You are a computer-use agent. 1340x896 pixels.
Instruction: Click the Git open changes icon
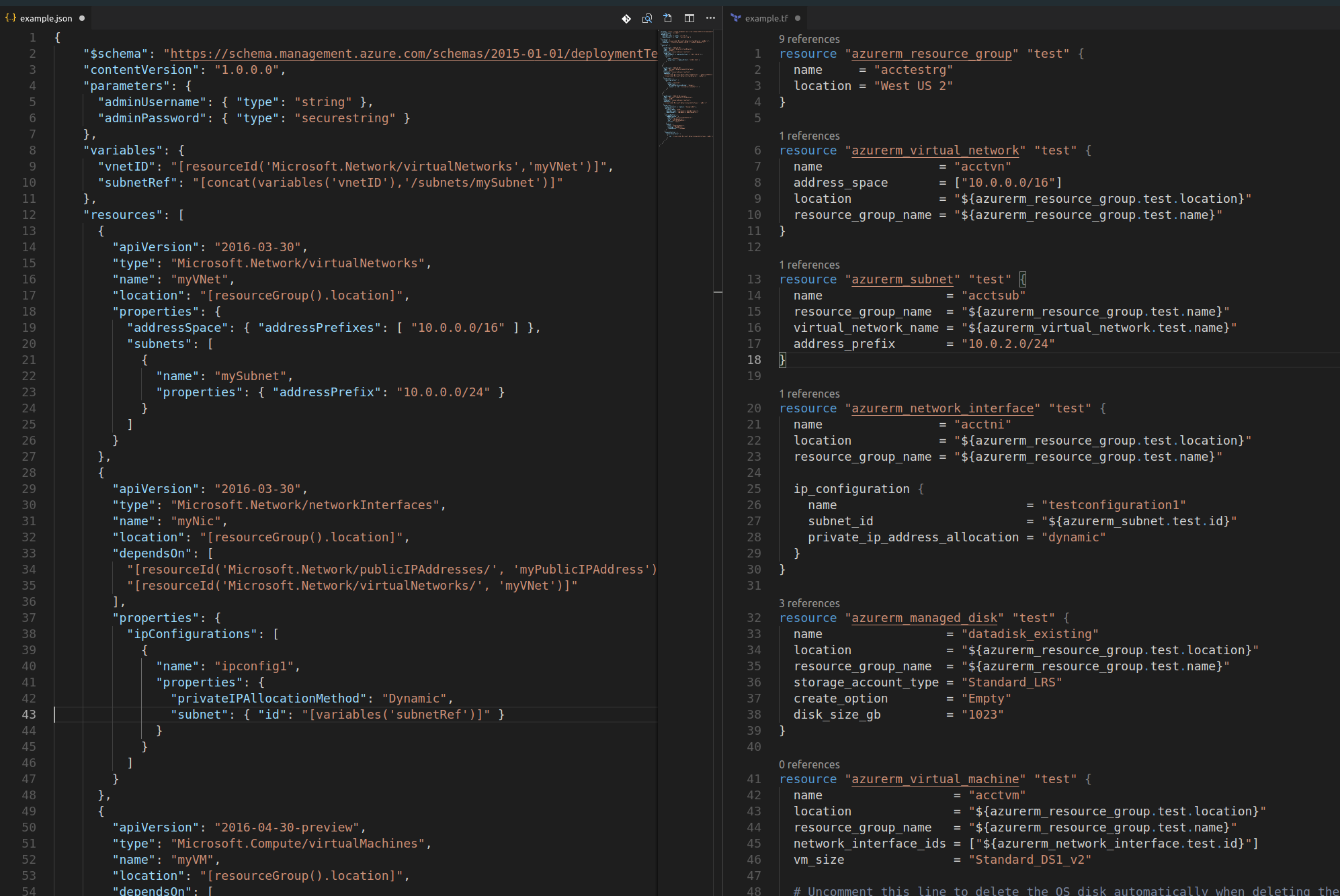(626, 18)
